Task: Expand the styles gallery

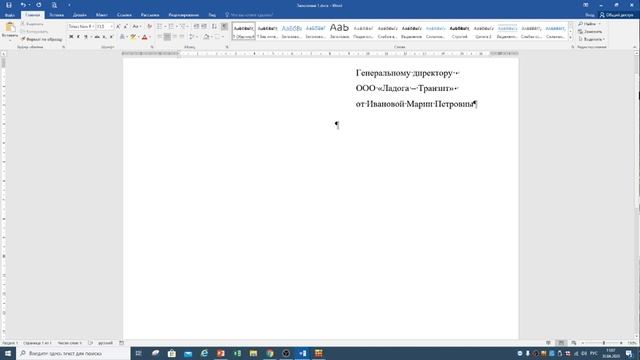Action: [571, 38]
